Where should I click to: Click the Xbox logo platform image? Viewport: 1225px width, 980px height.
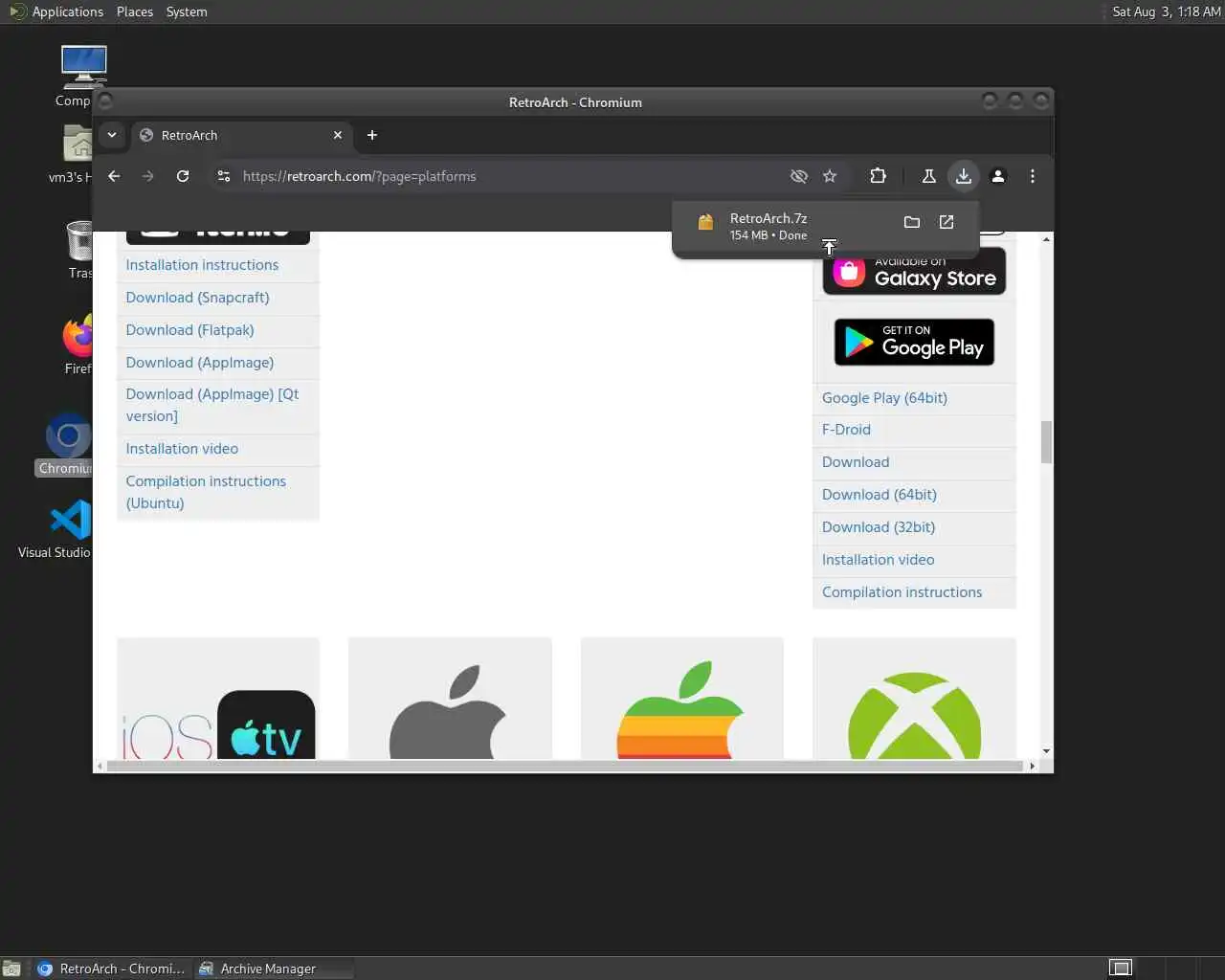pyautogui.click(x=914, y=699)
